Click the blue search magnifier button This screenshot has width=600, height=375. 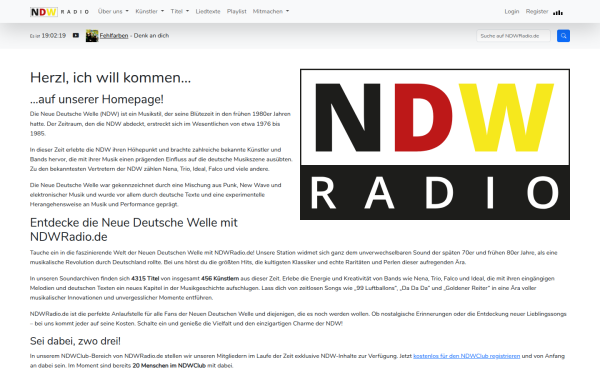(x=563, y=36)
